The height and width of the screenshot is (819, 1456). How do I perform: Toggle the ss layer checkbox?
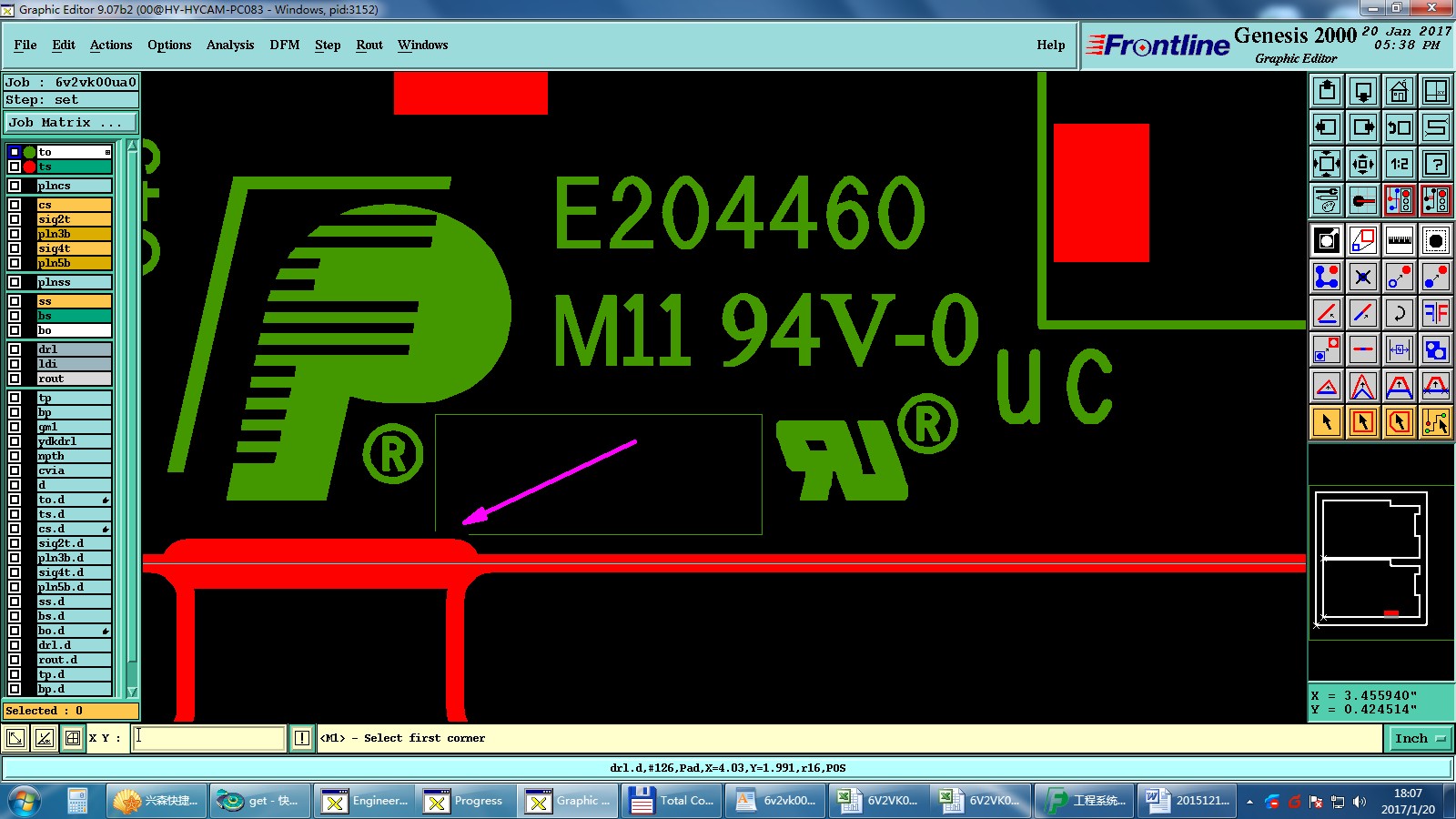(x=15, y=301)
